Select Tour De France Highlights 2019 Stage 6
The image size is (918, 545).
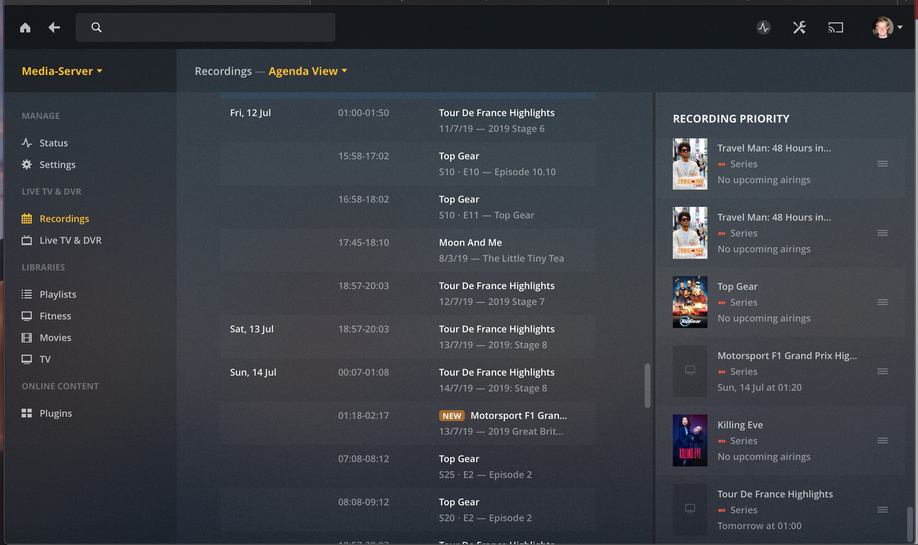coord(408,121)
